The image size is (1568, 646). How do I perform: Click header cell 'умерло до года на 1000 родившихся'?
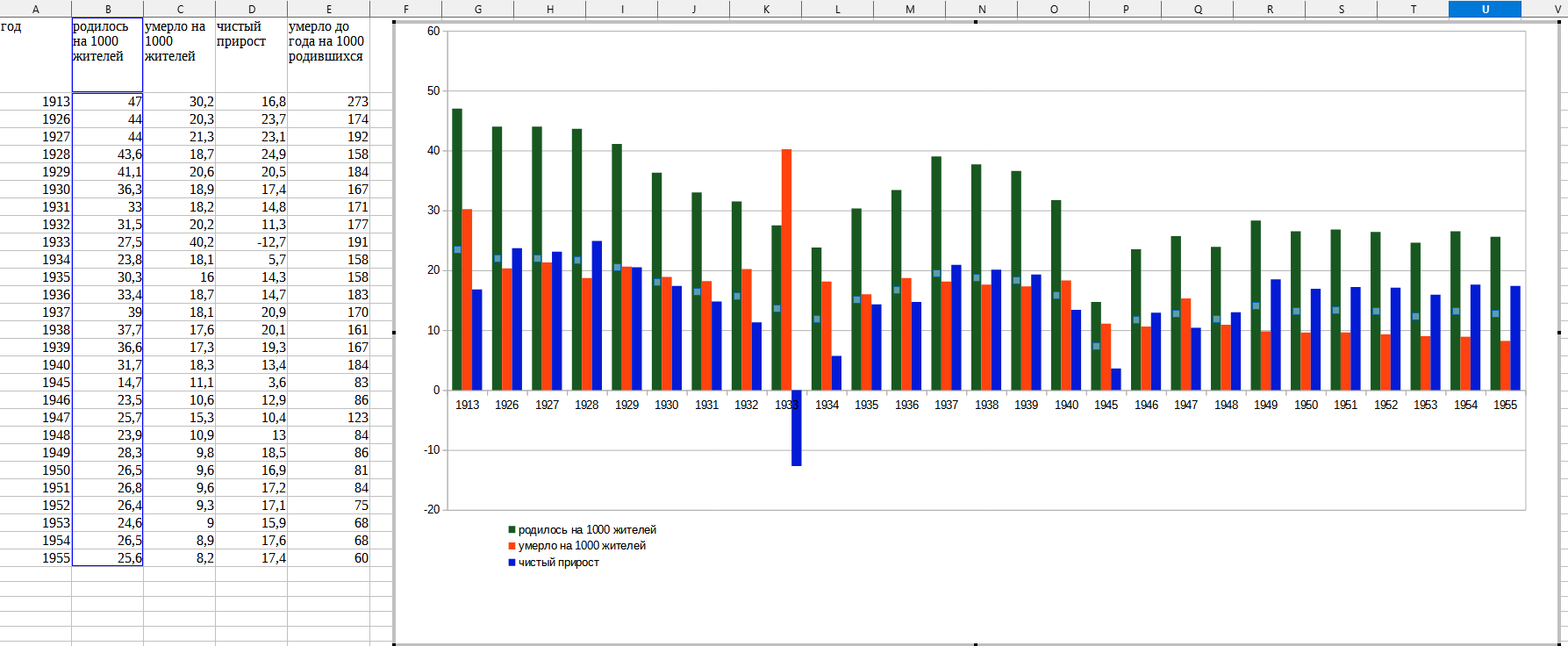click(x=329, y=54)
